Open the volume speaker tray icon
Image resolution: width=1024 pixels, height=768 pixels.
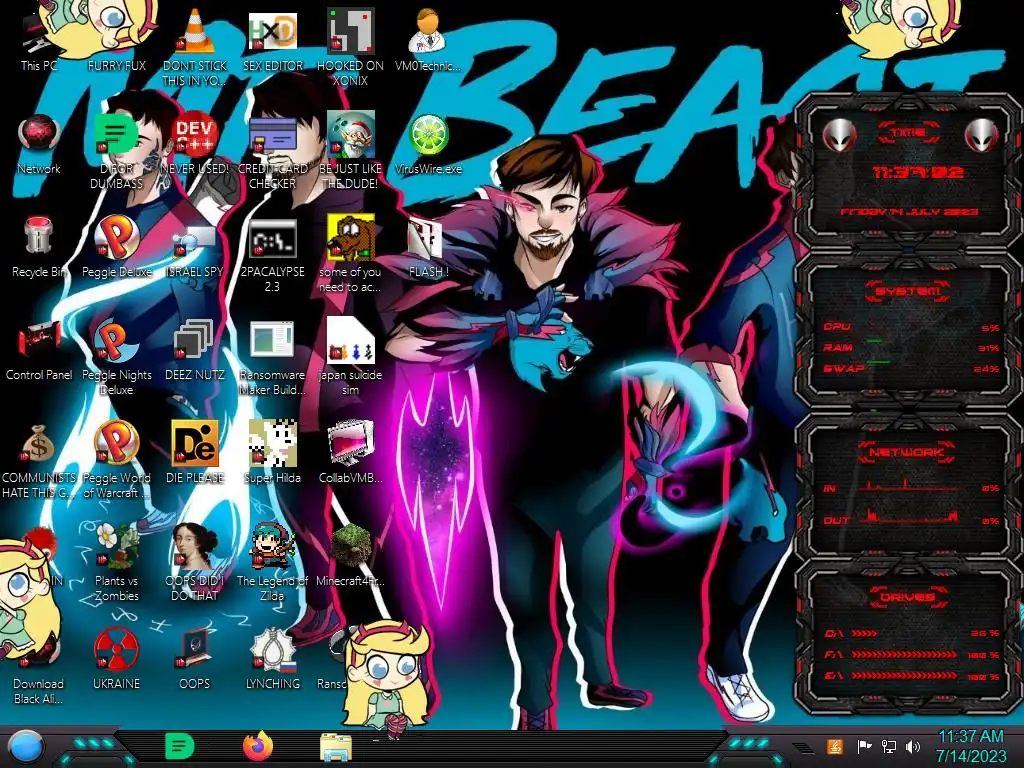(913, 746)
